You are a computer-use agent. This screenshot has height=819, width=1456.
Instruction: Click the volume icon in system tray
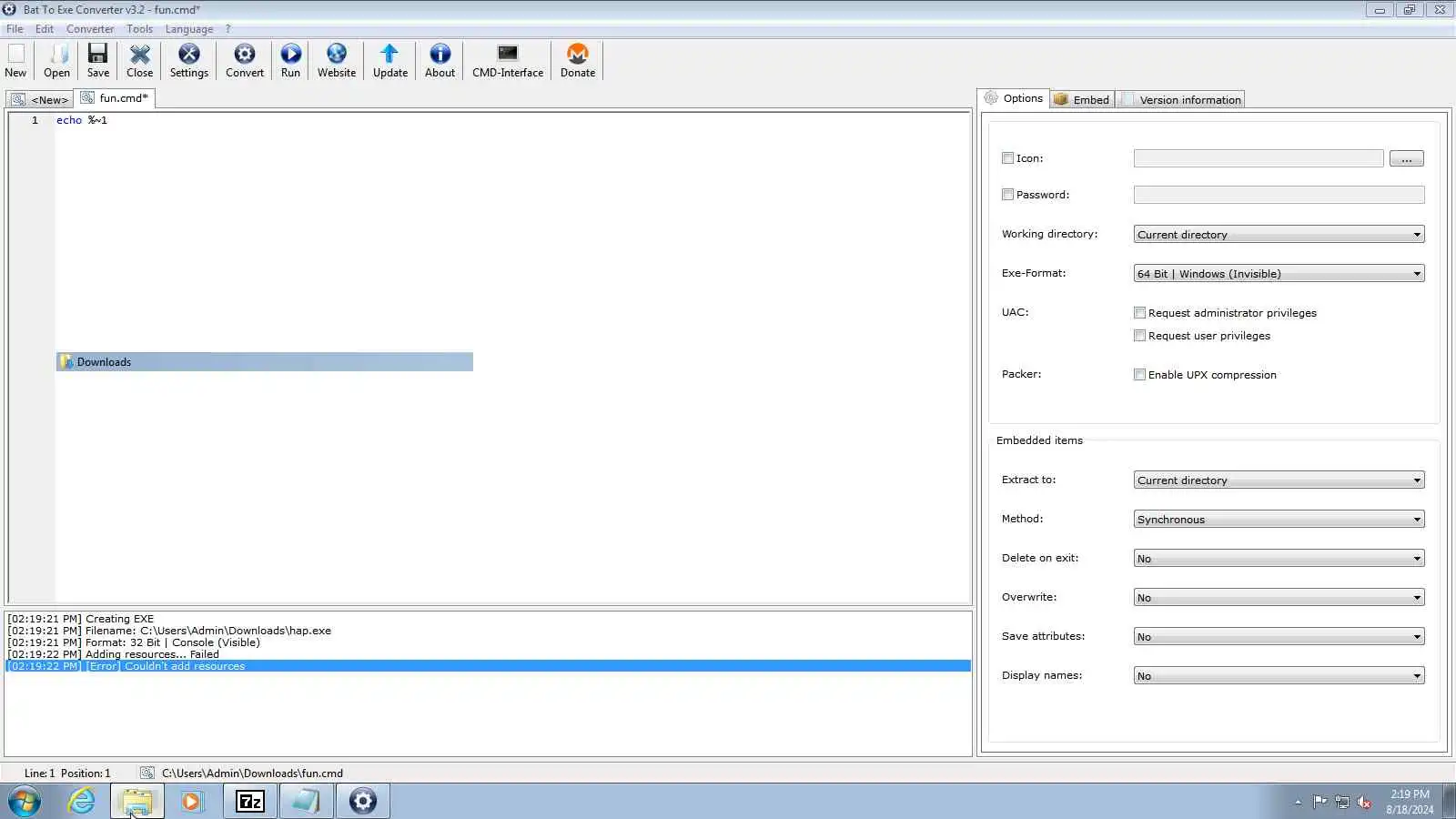[1364, 802]
